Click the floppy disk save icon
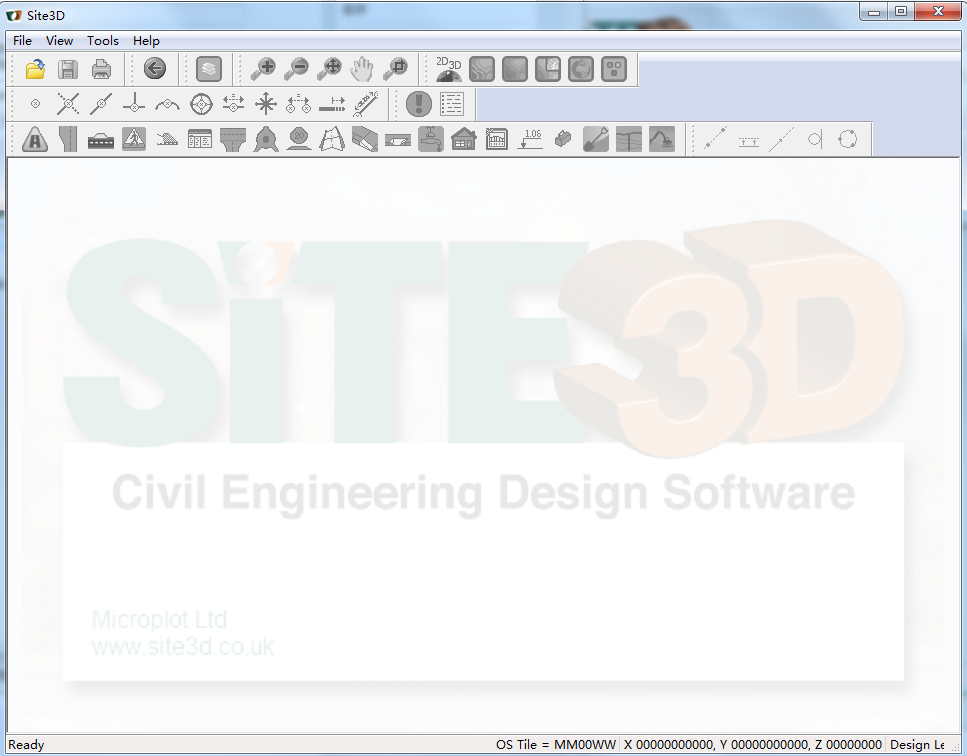The height and width of the screenshot is (756, 967). coord(68,68)
